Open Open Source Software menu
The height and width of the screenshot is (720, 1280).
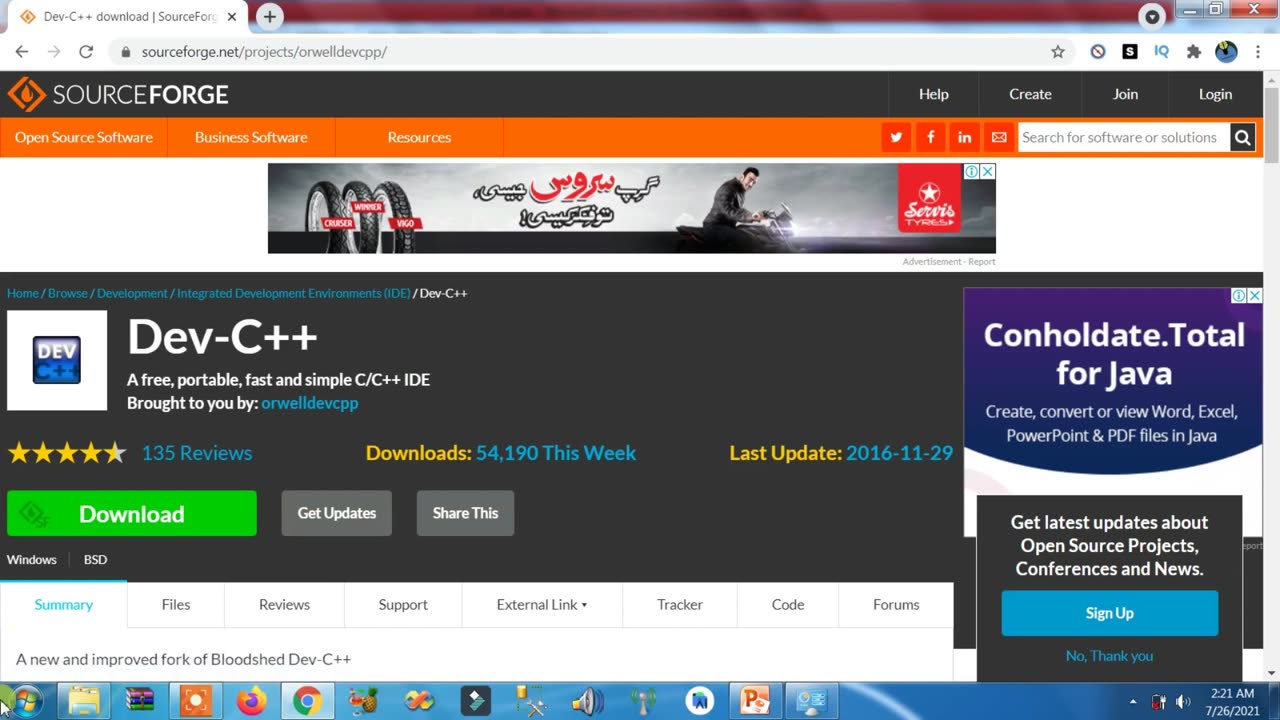84,137
